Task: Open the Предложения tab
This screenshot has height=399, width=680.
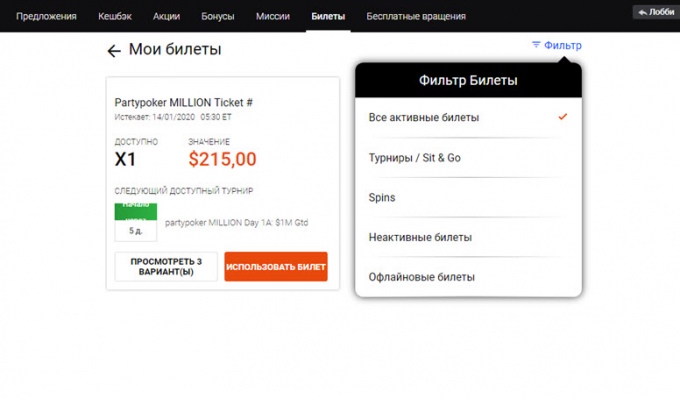Action: [46, 16]
